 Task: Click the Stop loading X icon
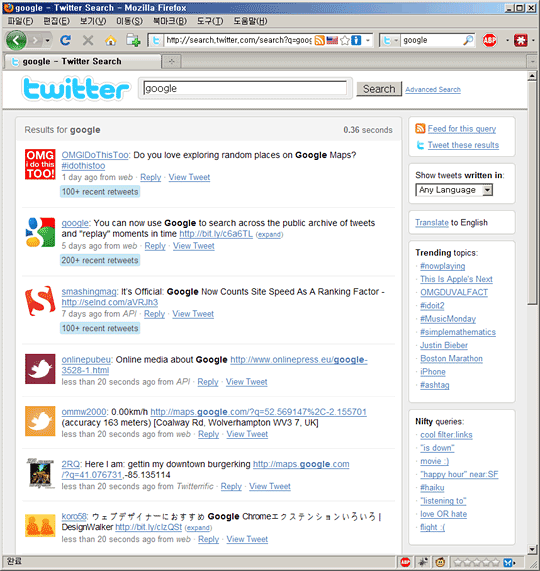point(88,40)
